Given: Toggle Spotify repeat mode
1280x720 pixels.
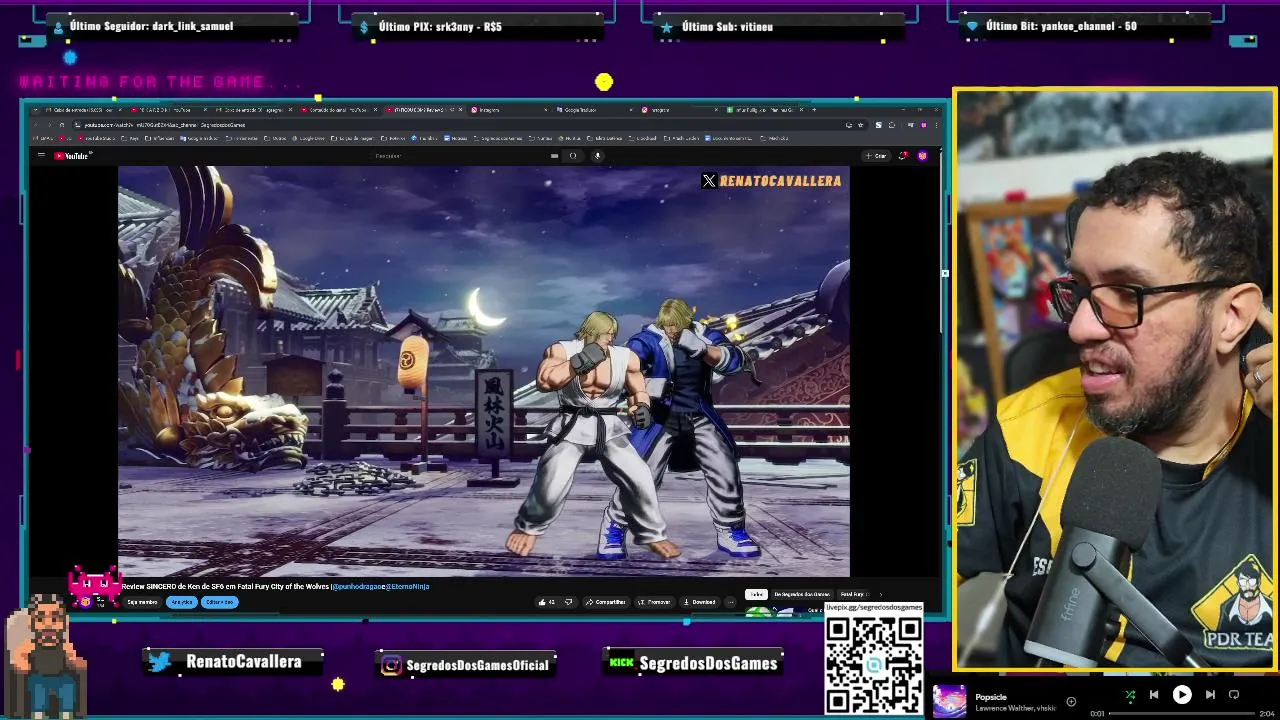Looking at the screenshot, I should pos(1234,695).
